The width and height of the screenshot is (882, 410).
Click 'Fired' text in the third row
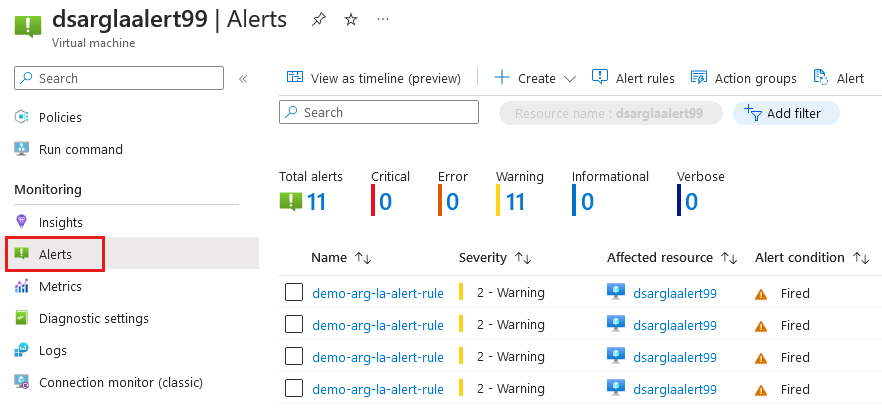pyautogui.click(x=795, y=358)
